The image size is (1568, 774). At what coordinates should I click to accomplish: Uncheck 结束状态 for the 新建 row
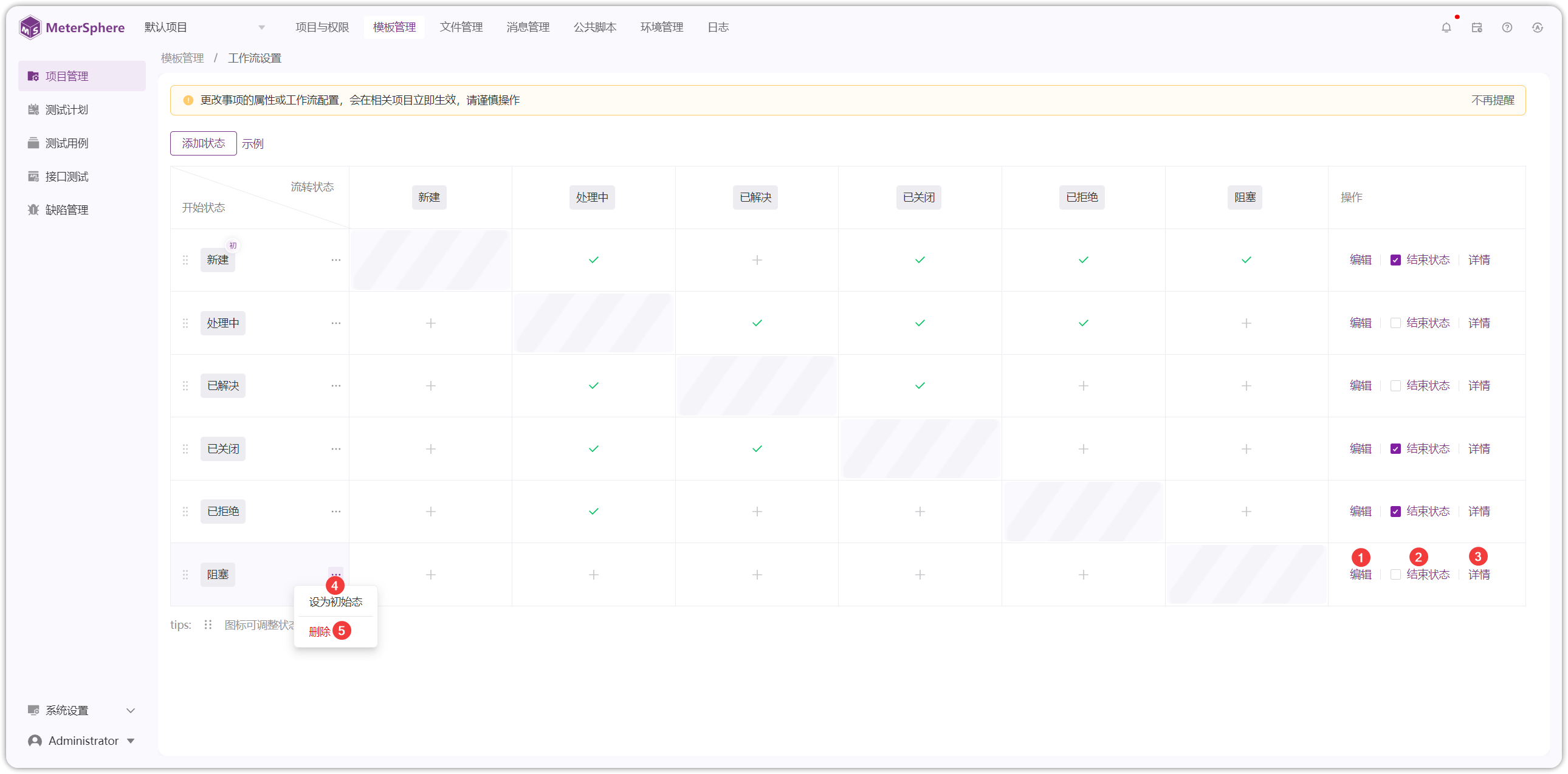click(1395, 260)
